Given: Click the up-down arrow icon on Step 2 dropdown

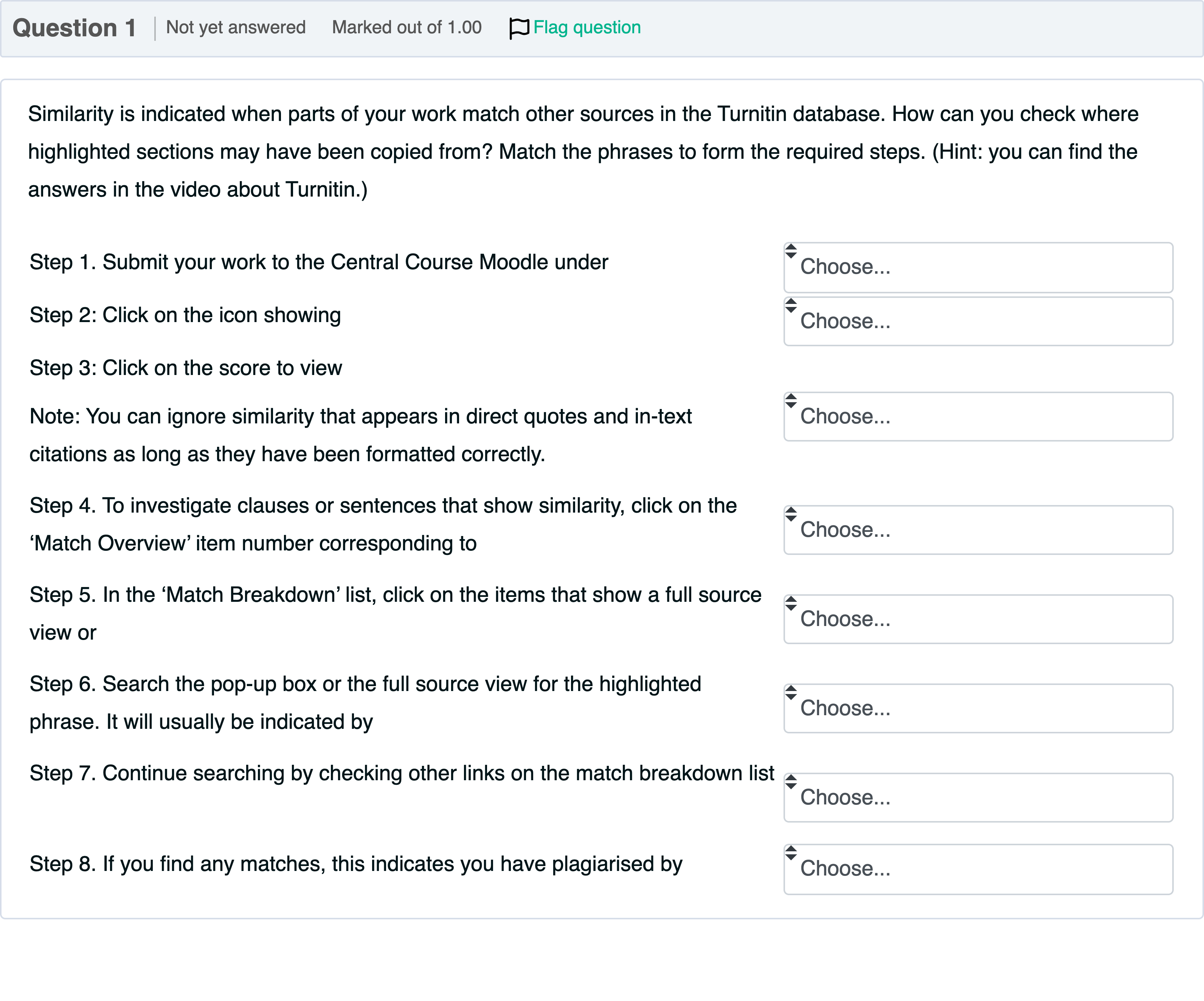Looking at the screenshot, I should 791,305.
